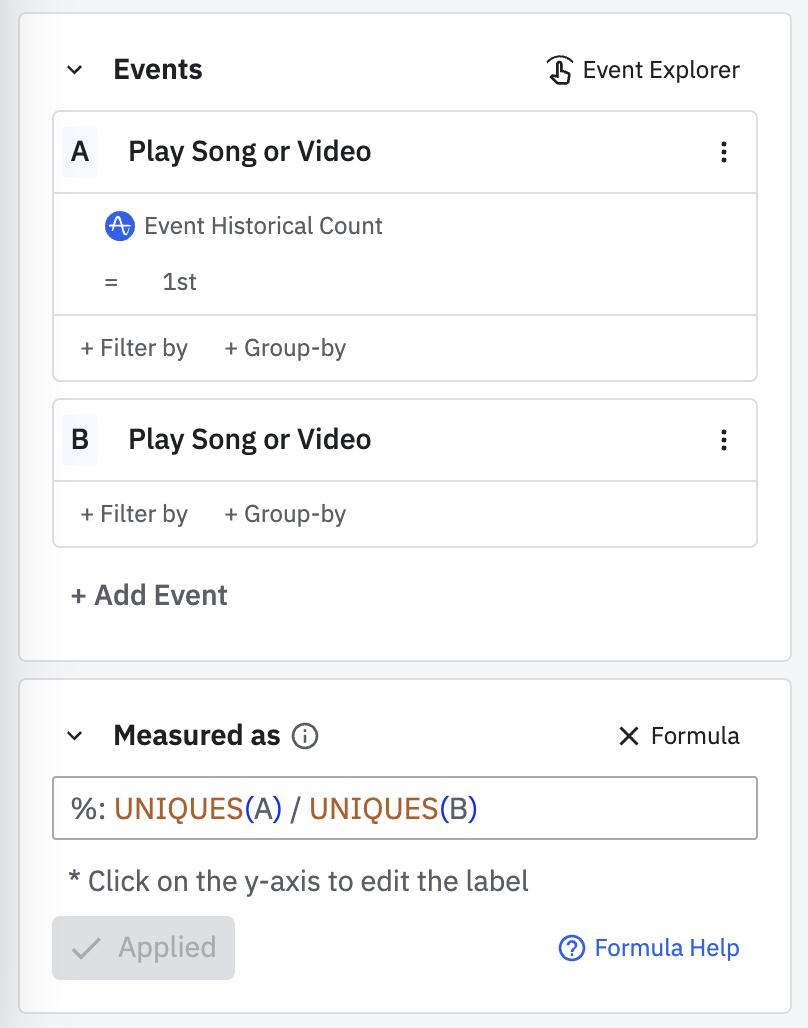
Task: Open the Formula Help link
Action: tap(666, 948)
